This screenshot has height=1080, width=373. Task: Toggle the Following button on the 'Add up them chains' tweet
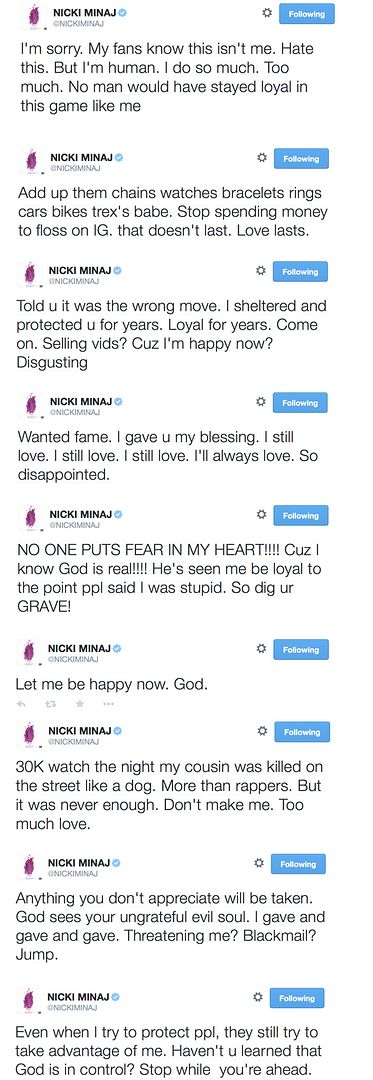pyautogui.click(x=301, y=158)
